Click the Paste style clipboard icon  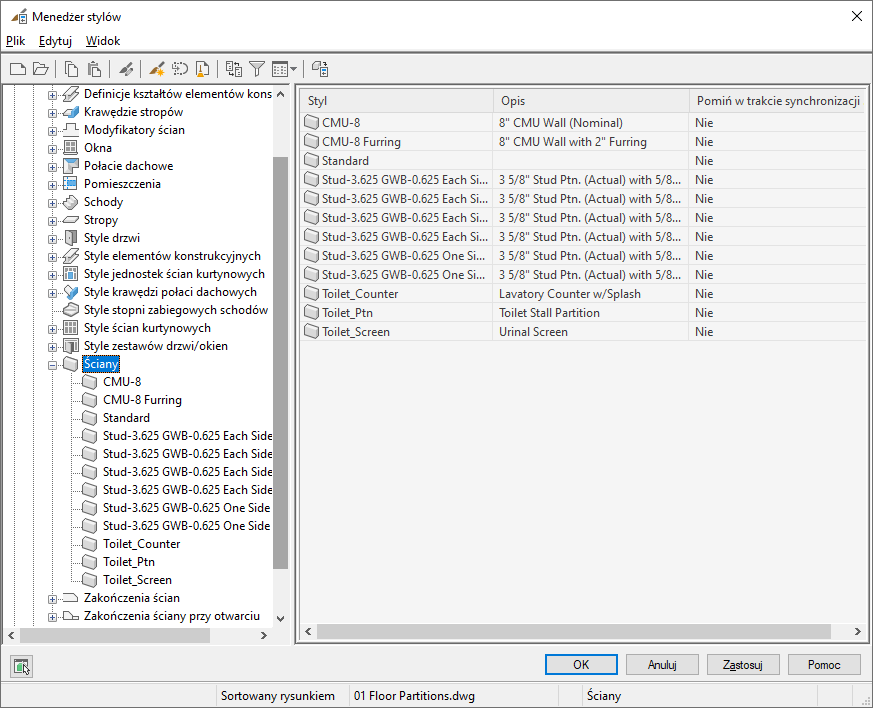[95, 69]
